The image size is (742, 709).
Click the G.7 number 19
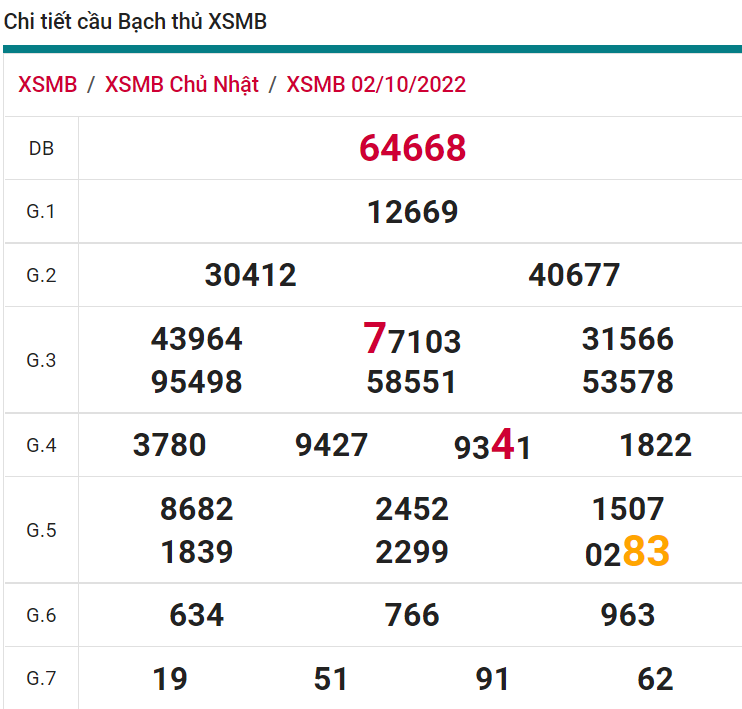coord(169,679)
